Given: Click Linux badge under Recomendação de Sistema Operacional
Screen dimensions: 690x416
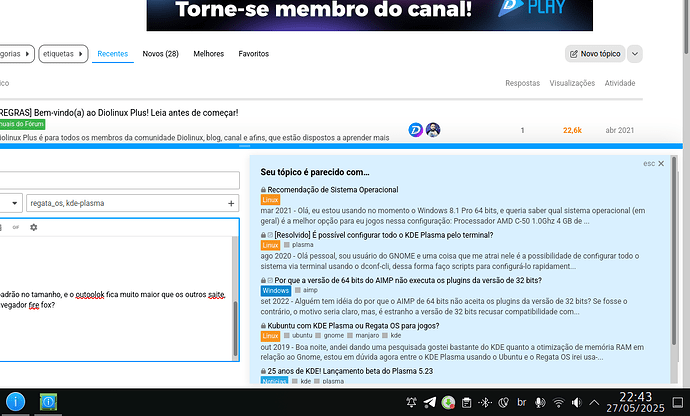Looking at the screenshot, I should click(270, 200).
